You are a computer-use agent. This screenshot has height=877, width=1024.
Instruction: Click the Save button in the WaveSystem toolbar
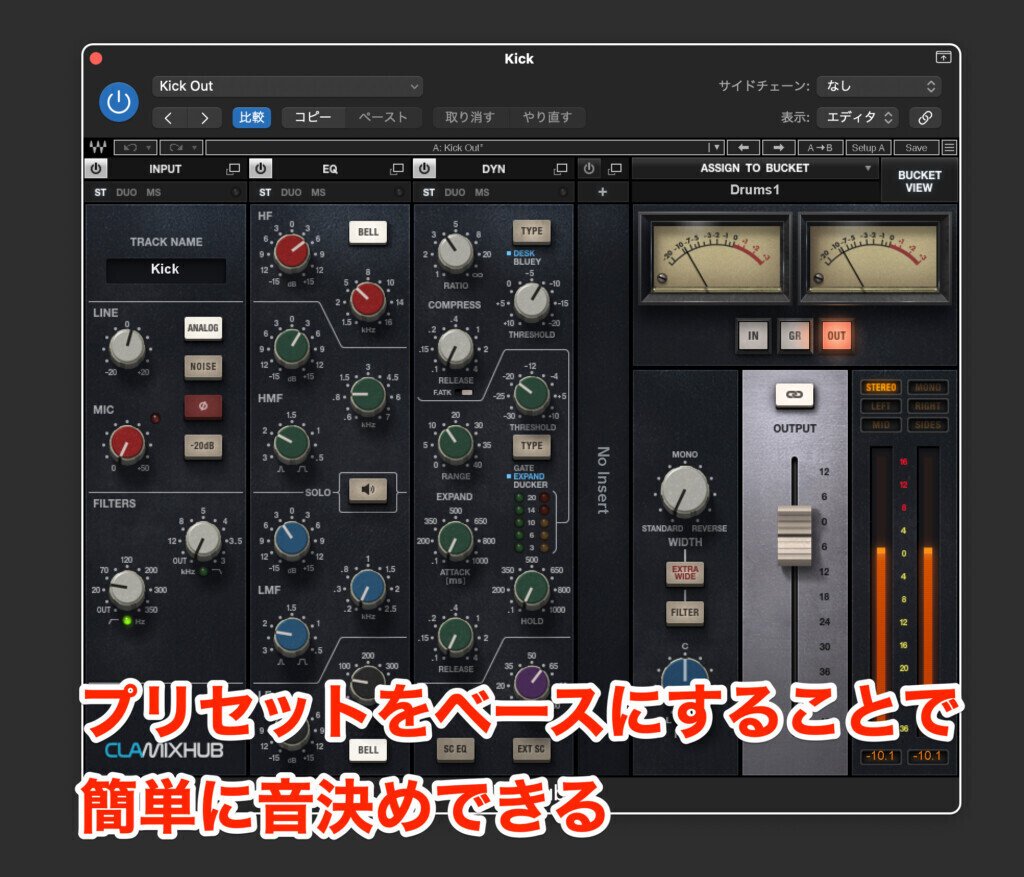click(x=918, y=147)
